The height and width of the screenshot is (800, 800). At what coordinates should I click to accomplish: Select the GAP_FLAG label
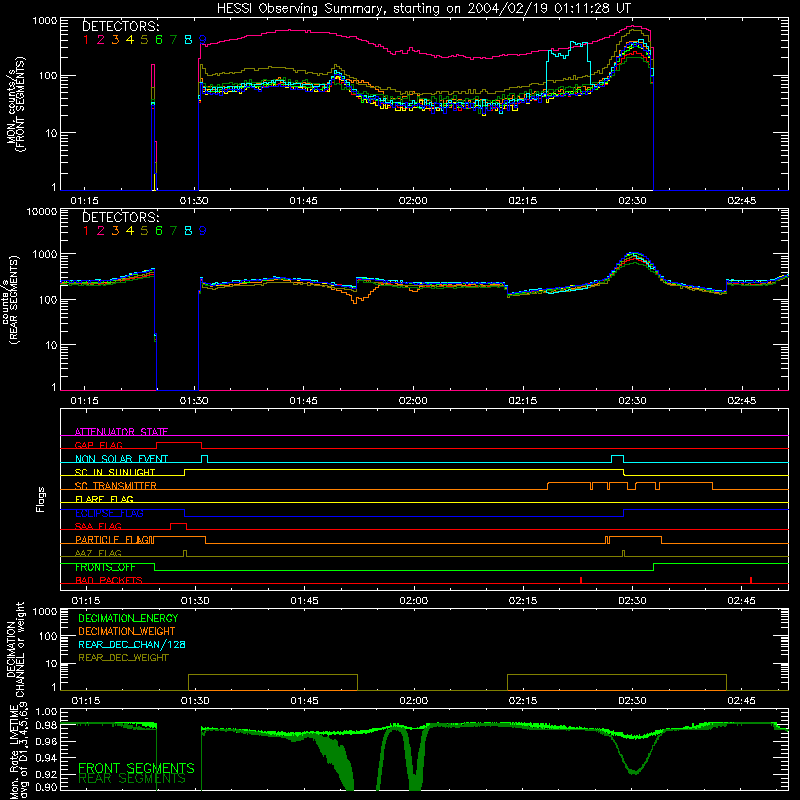click(98, 445)
